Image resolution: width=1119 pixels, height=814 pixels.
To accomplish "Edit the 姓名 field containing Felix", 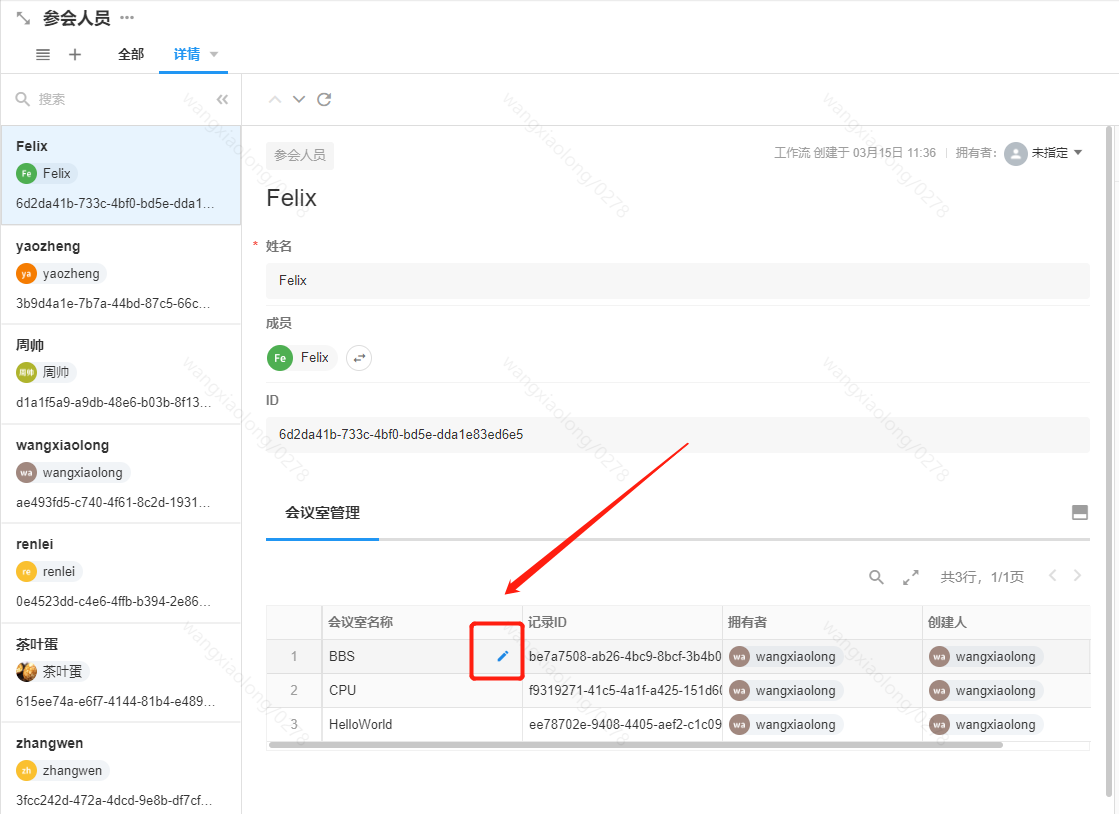I will point(677,280).
